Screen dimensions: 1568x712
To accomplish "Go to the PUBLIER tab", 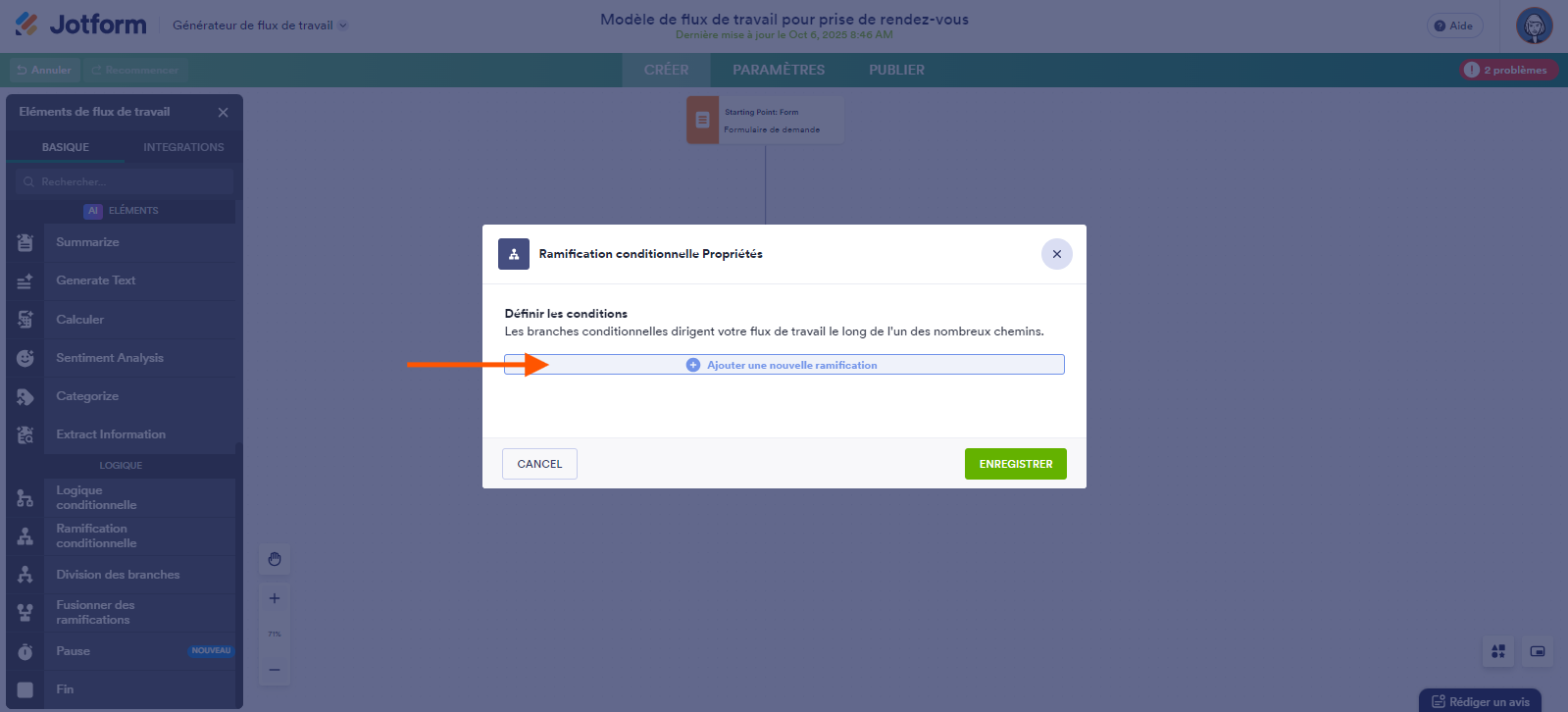I will pos(896,70).
